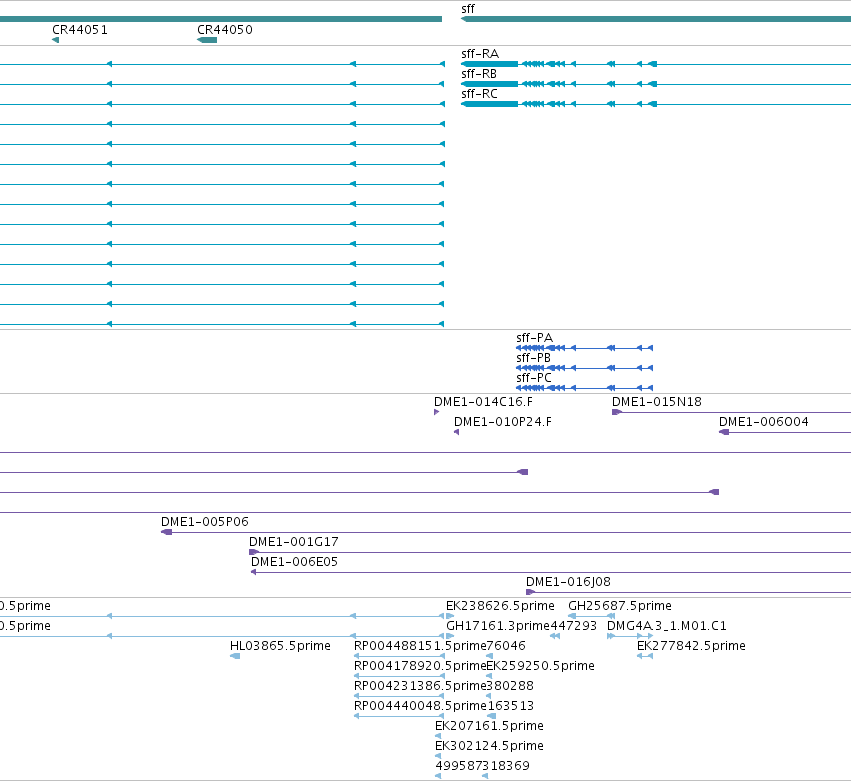Select the sff-RB transcript label
This screenshot has height=781, width=851.
[479, 74]
